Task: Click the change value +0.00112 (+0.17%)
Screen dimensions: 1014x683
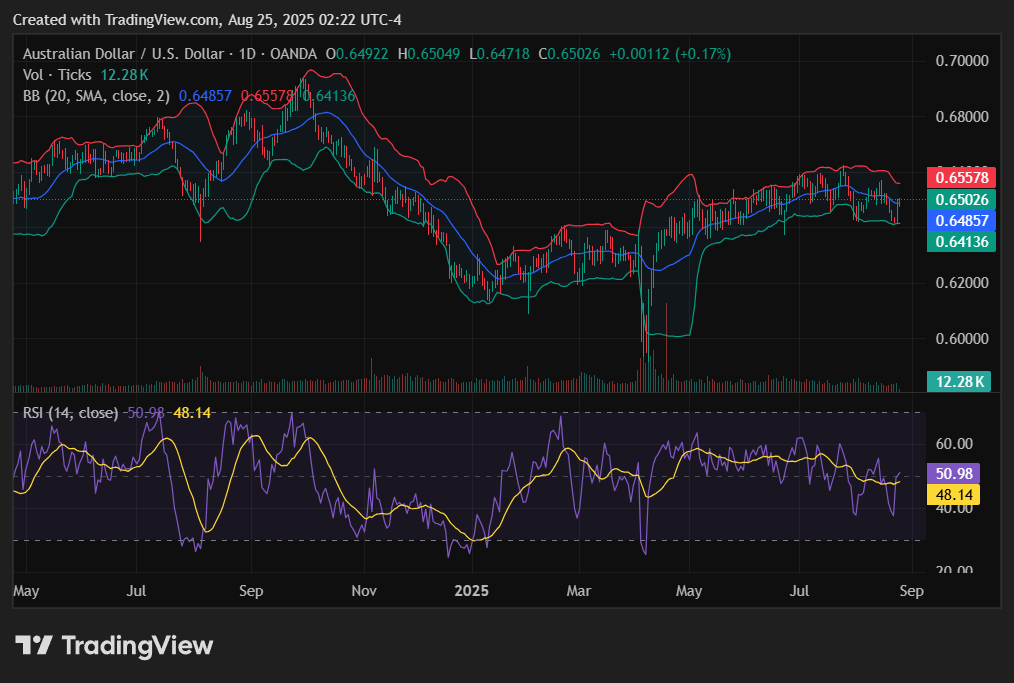Action: pyautogui.click(x=670, y=54)
